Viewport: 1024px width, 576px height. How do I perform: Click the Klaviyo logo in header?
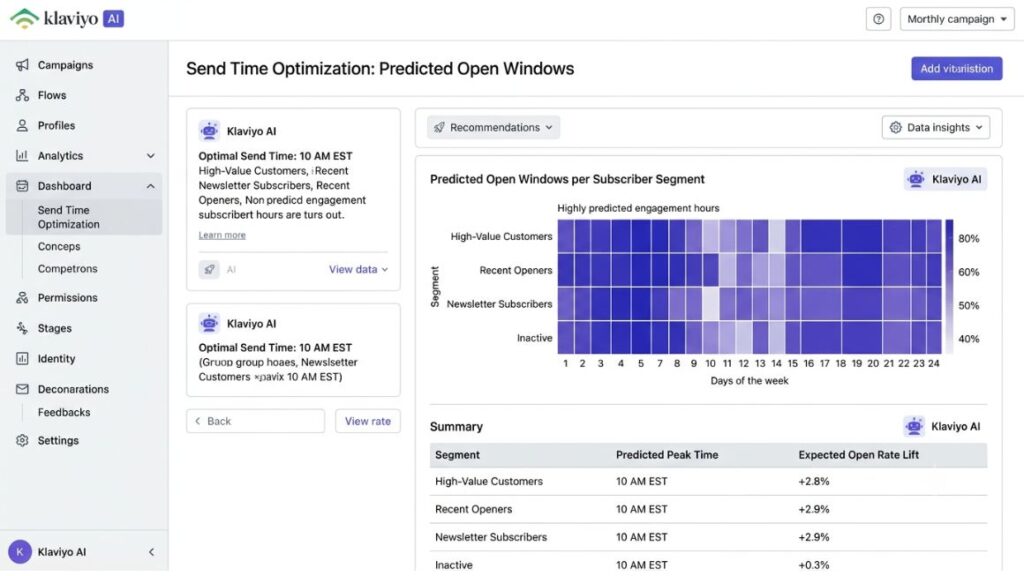[x=67, y=18]
